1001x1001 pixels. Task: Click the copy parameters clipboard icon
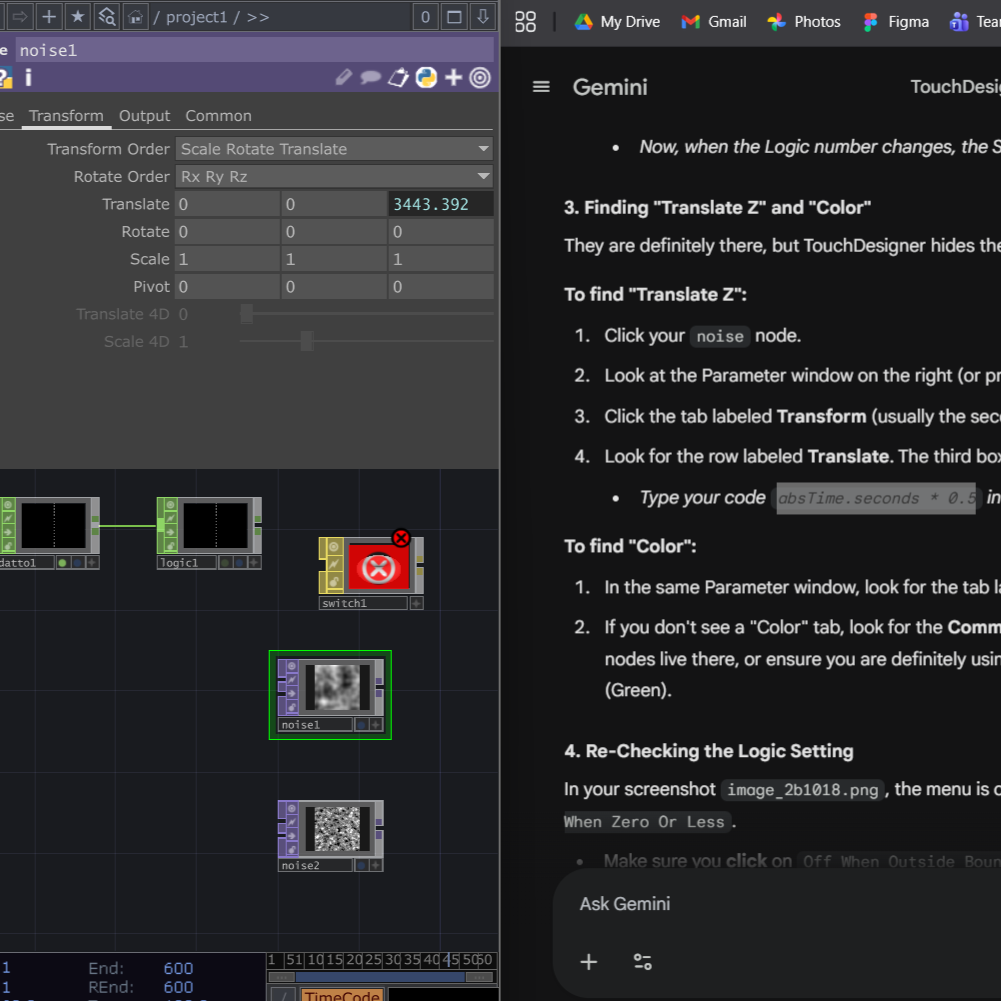click(x=396, y=77)
